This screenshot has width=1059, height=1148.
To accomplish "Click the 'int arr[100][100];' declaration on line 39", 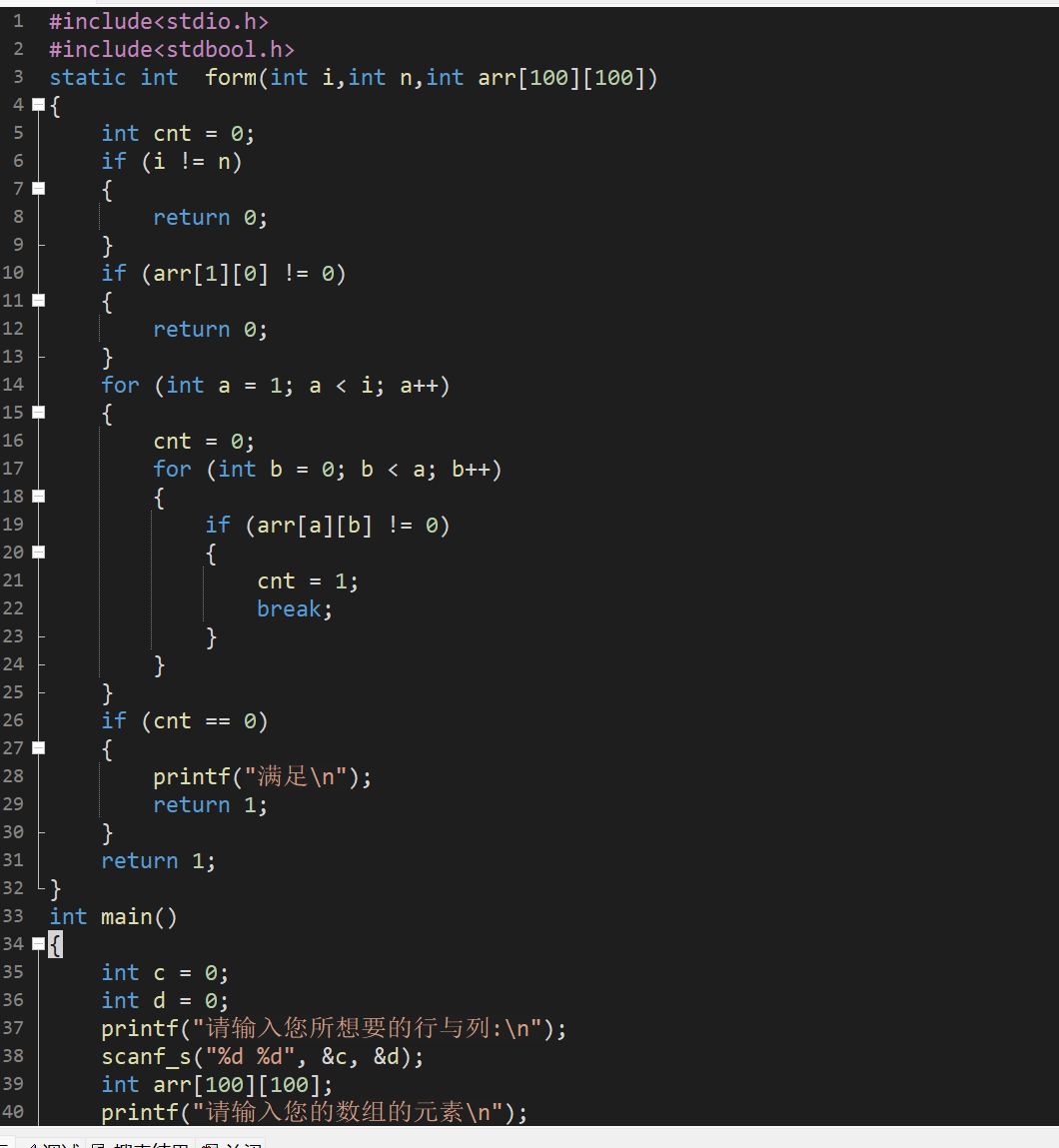I will click(x=217, y=1084).
